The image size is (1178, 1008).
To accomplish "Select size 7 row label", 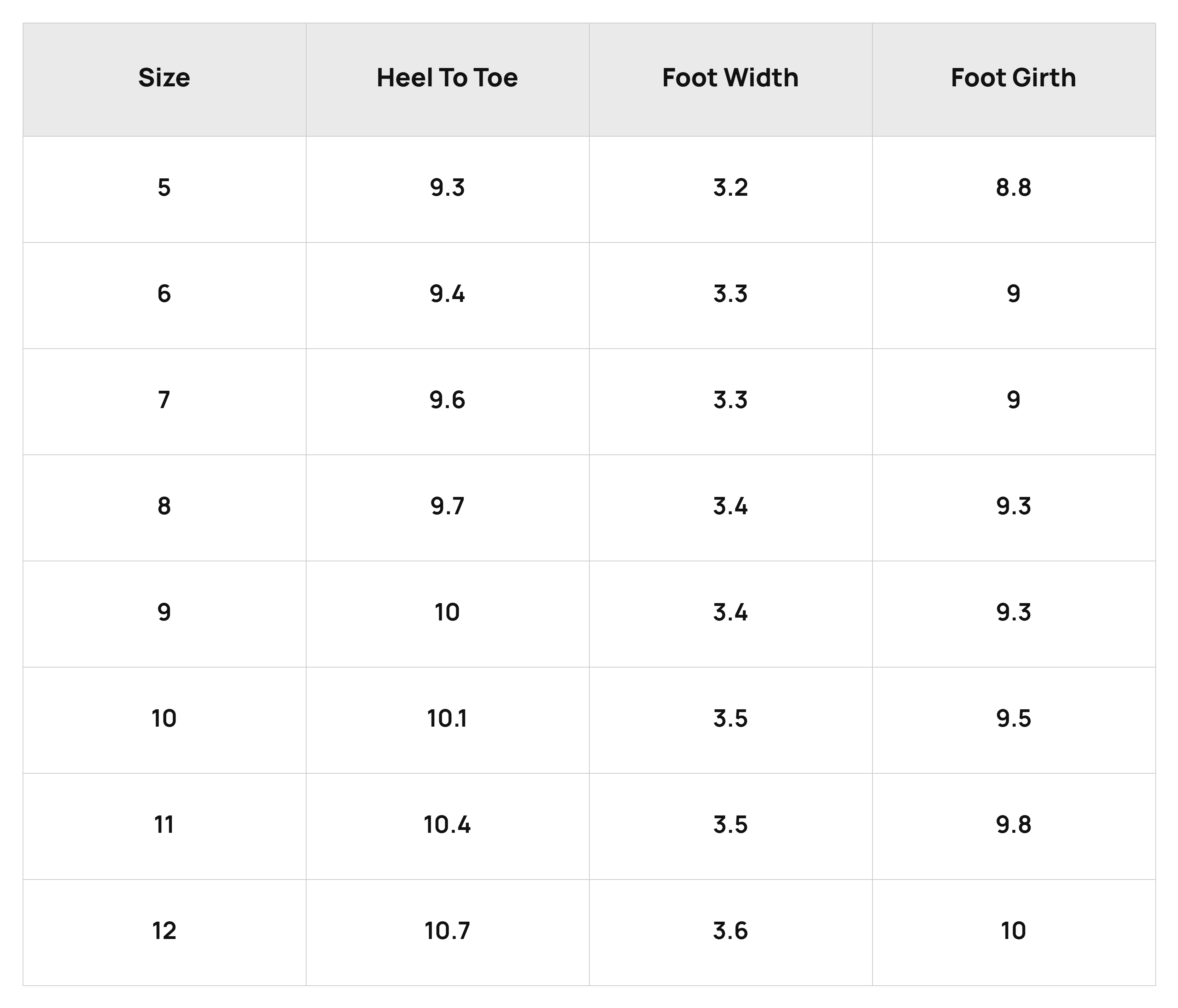I will [x=164, y=400].
